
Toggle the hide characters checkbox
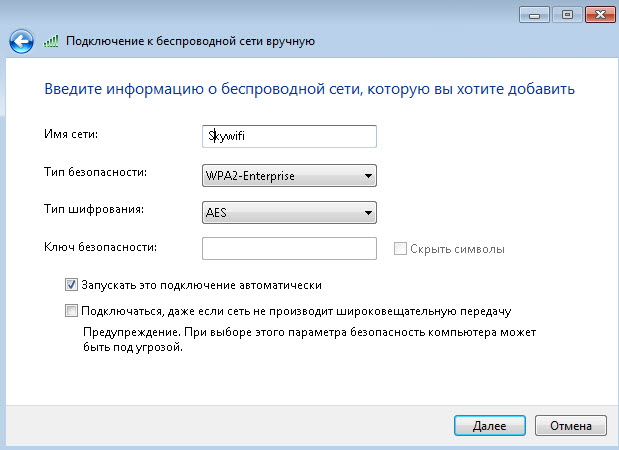[400, 249]
